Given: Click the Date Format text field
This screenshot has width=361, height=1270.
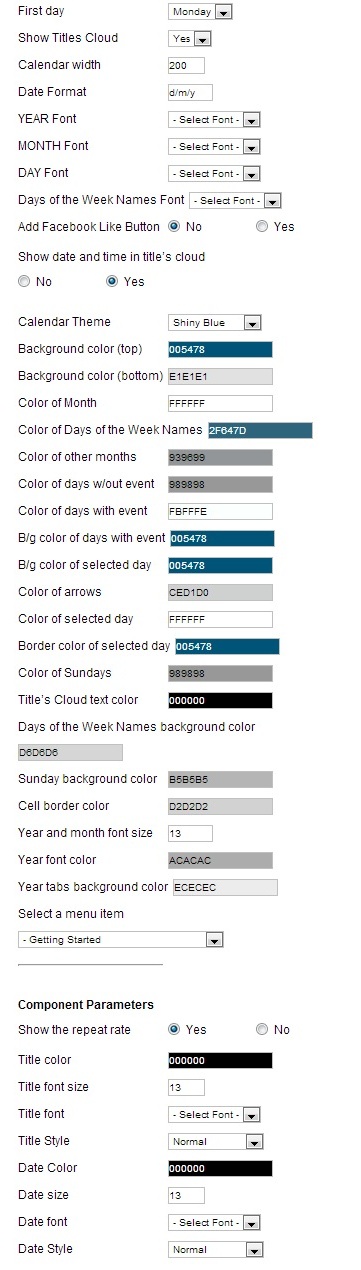Looking at the screenshot, I should (192, 93).
